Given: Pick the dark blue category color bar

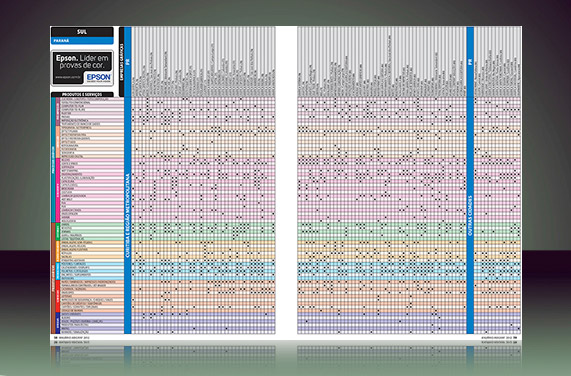Looking at the screenshot, I should pos(58,323).
